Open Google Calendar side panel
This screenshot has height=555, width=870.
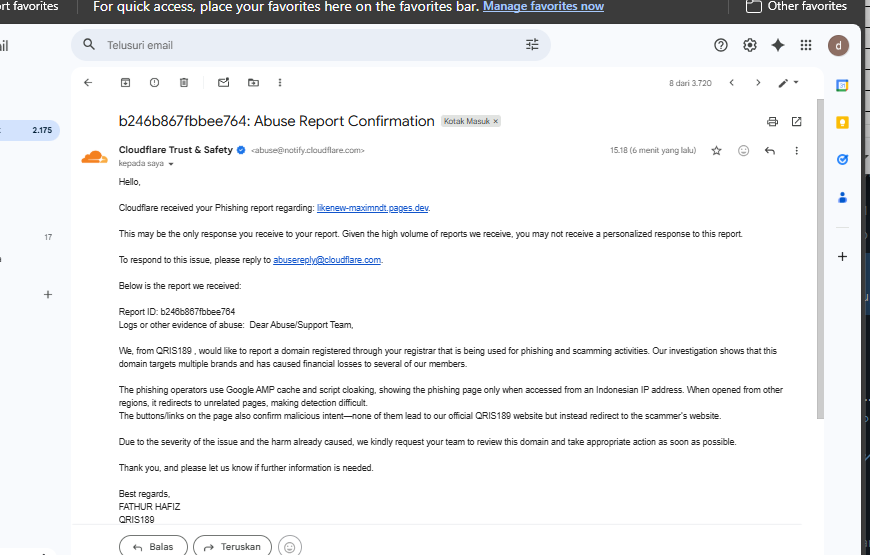pyautogui.click(x=842, y=85)
